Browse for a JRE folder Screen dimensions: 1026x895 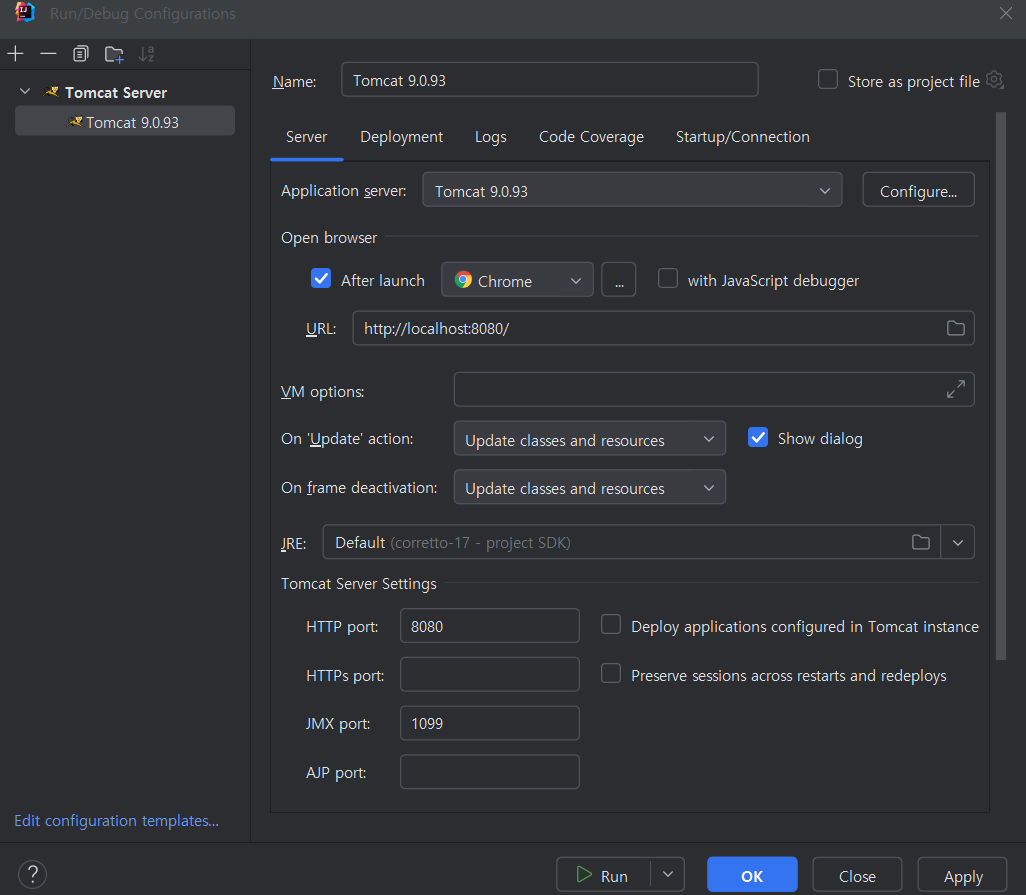point(921,542)
